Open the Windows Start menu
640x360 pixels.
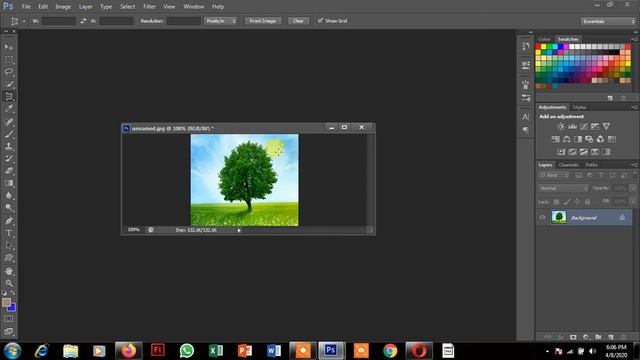coord(12,351)
